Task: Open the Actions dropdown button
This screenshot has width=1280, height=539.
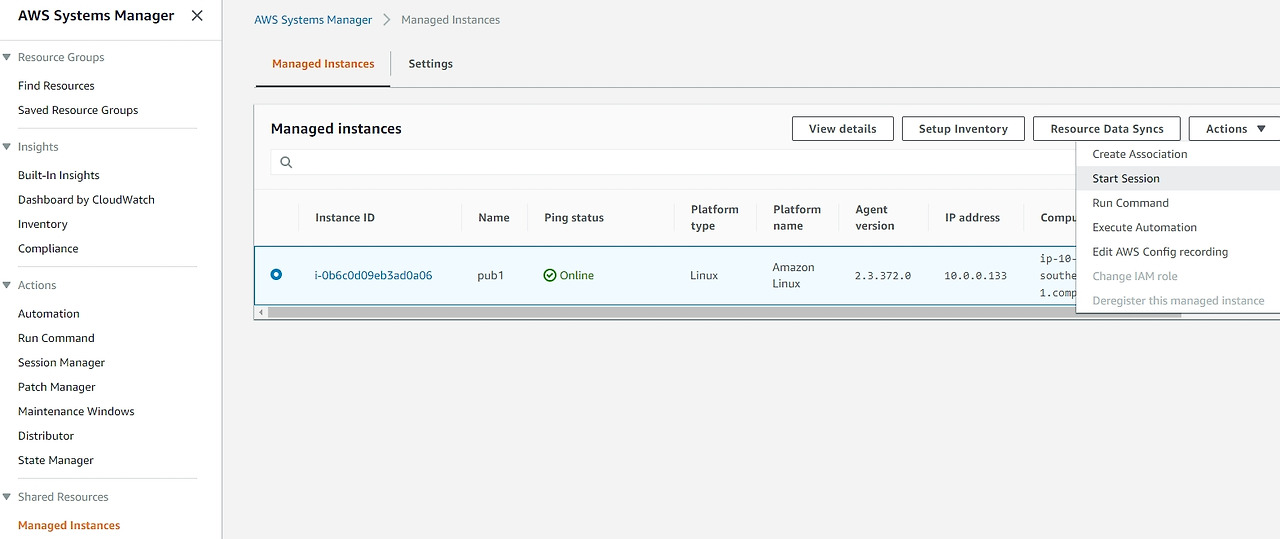Action: click(x=1235, y=129)
